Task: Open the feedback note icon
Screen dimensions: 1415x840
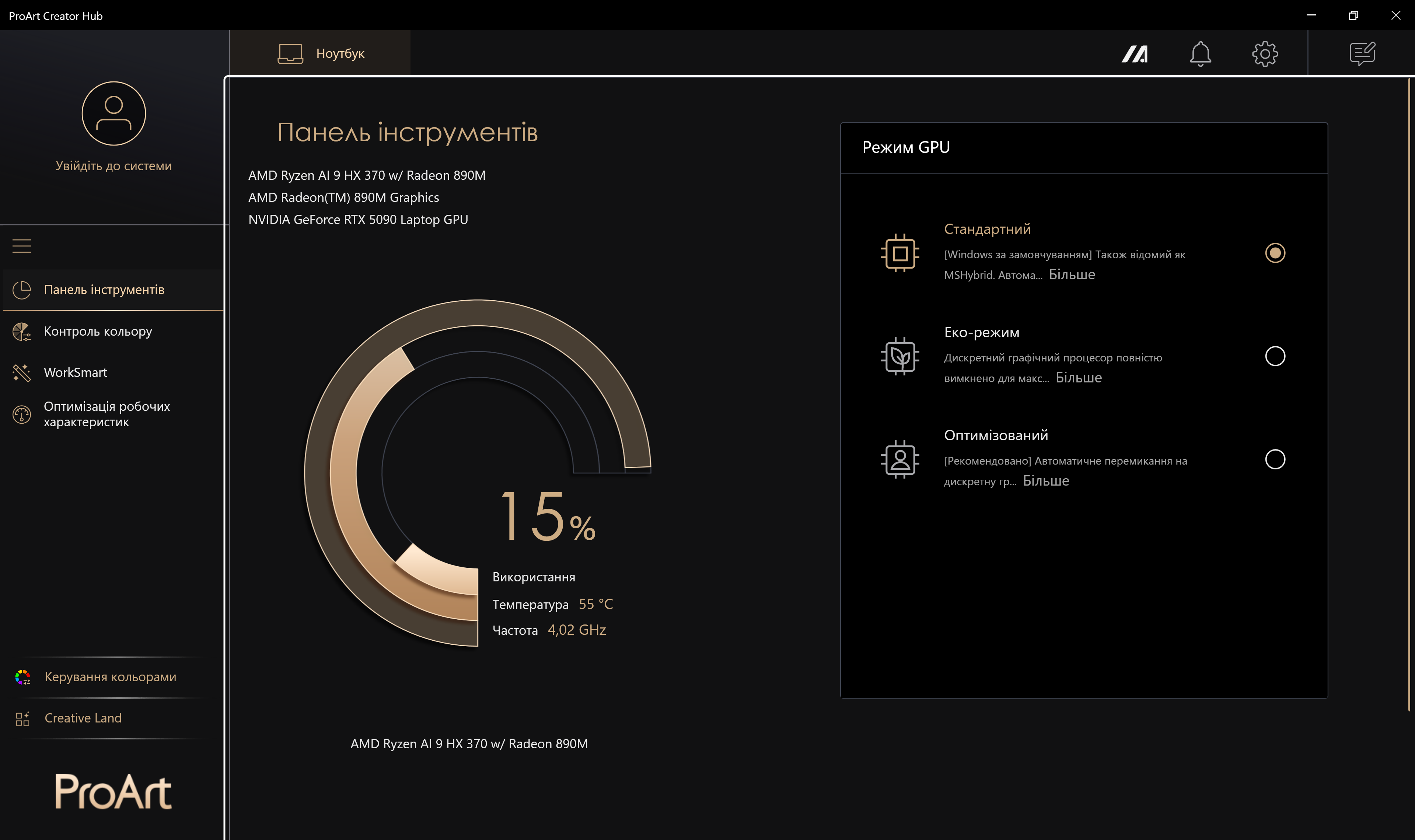Action: click(1362, 54)
